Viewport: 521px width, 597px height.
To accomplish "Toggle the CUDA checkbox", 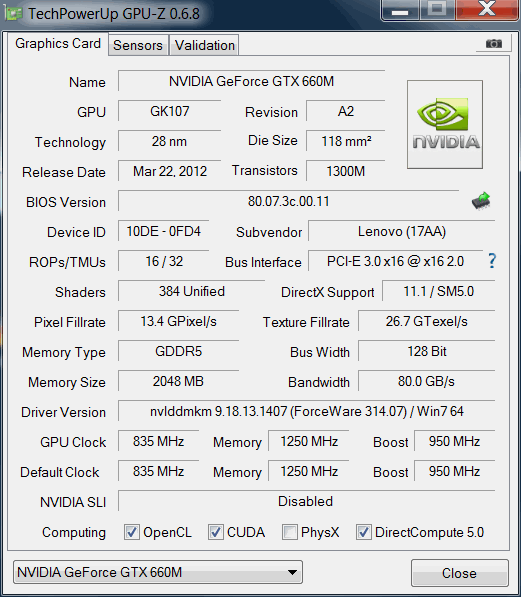I will 216,532.
